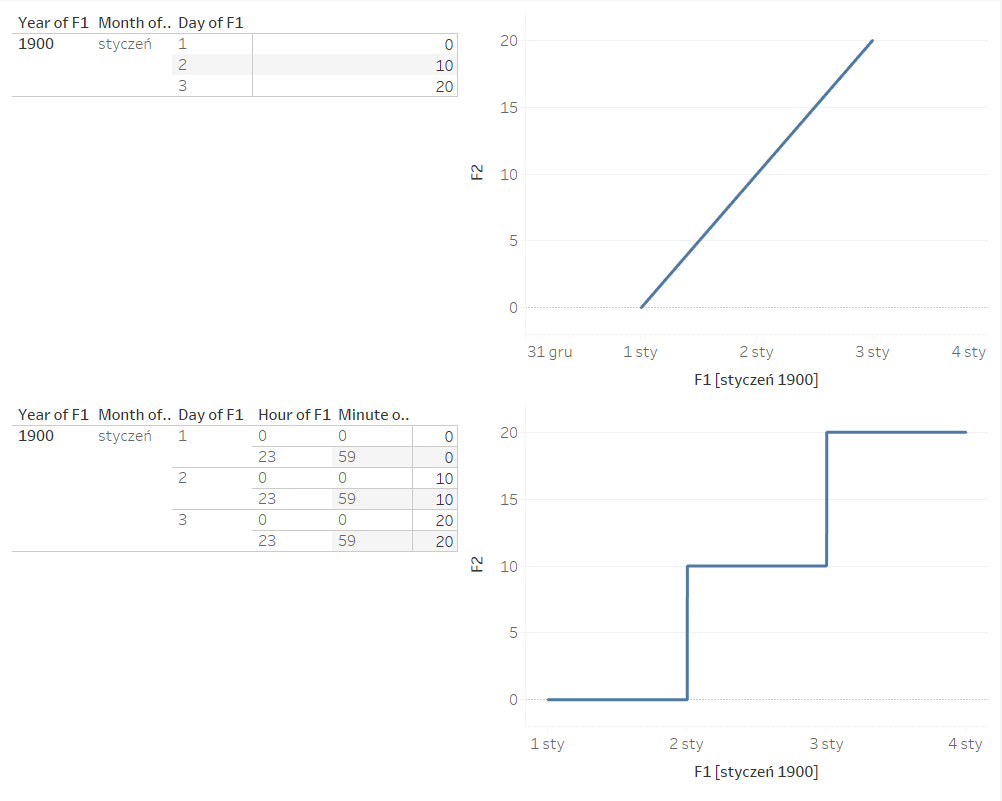This screenshot has width=1002, height=801.
Task: Click the diagonal line in the top chart
Action: coord(757,174)
